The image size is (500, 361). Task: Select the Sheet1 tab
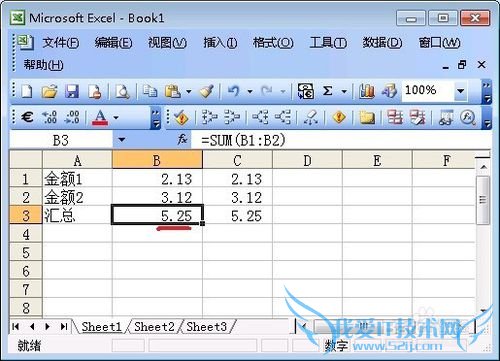(101, 327)
